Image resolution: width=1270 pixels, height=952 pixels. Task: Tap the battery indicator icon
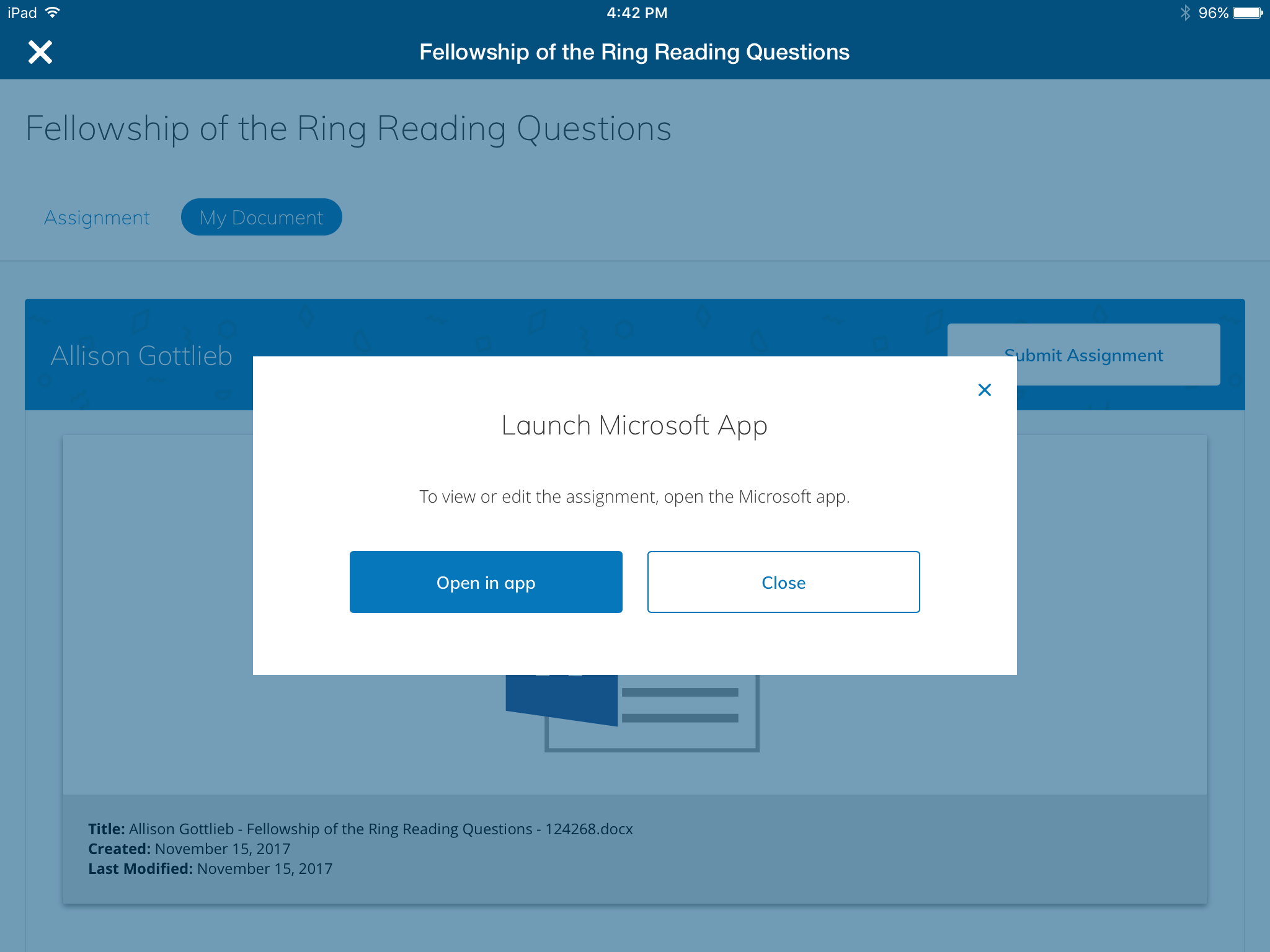coord(1247,12)
